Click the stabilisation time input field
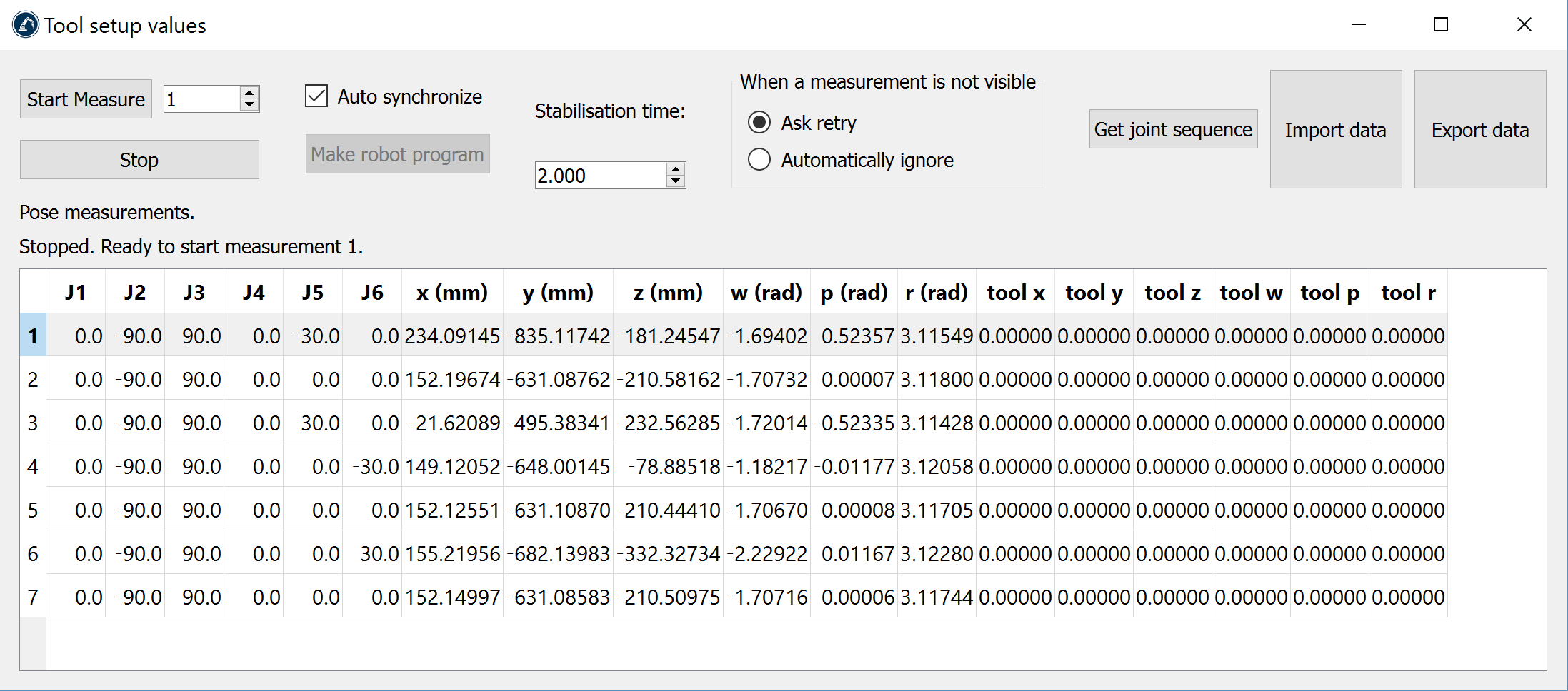This screenshot has height=691, width=1568. (x=600, y=176)
